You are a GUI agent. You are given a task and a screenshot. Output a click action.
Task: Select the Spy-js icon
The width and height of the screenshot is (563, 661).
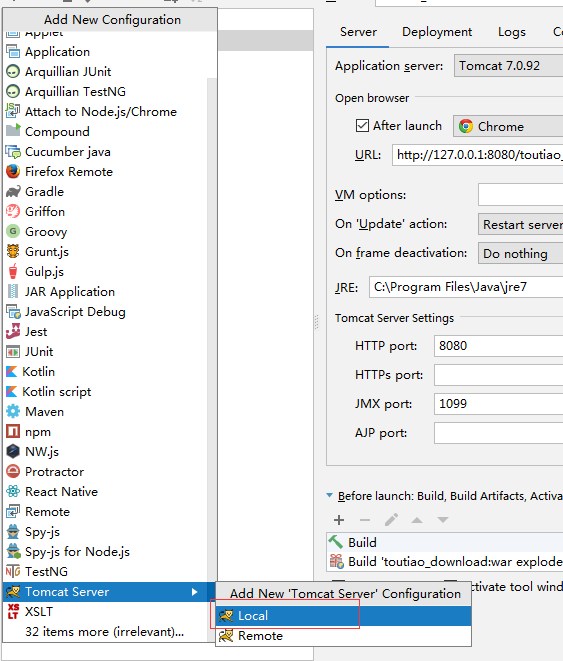(x=13, y=532)
